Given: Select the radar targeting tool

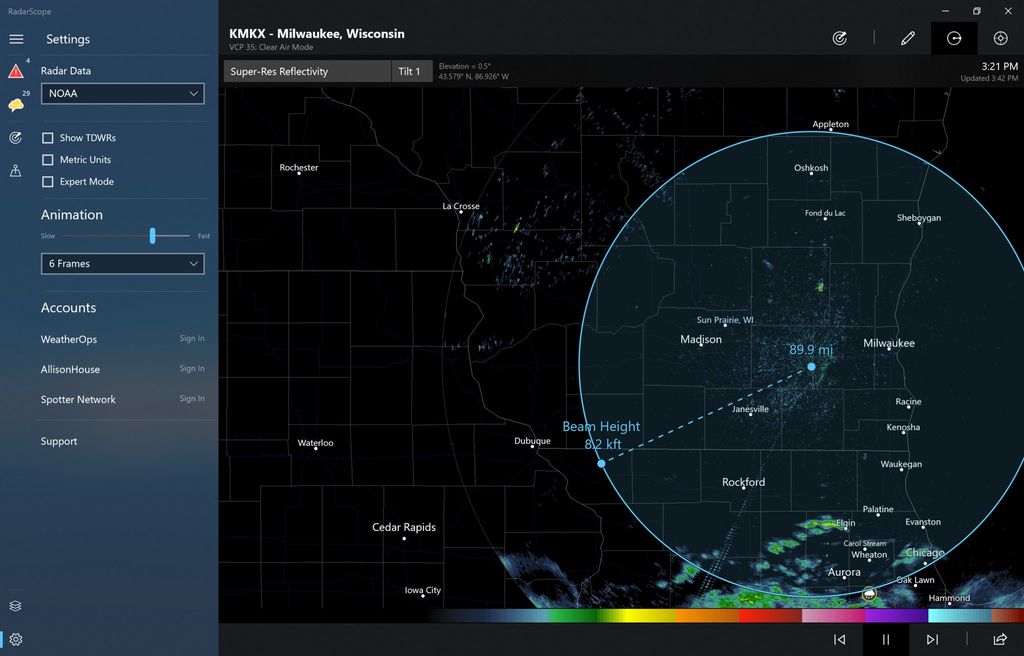Looking at the screenshot, I should [x=840, y=37].
